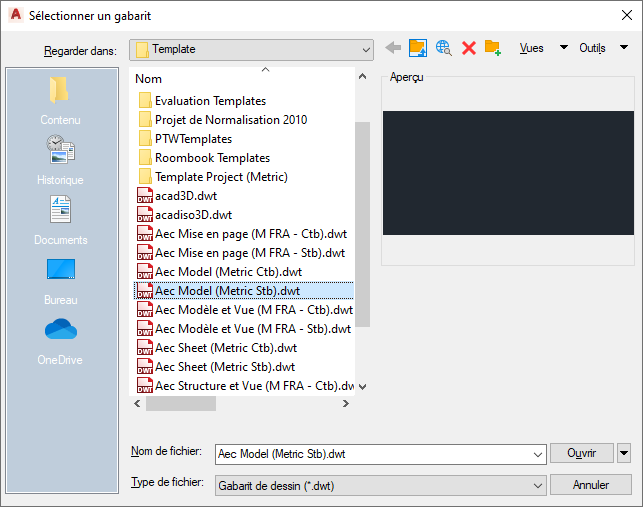Open the Historique shortcut in the sidebar
This screenshot has height=507, width=643.
60,160
